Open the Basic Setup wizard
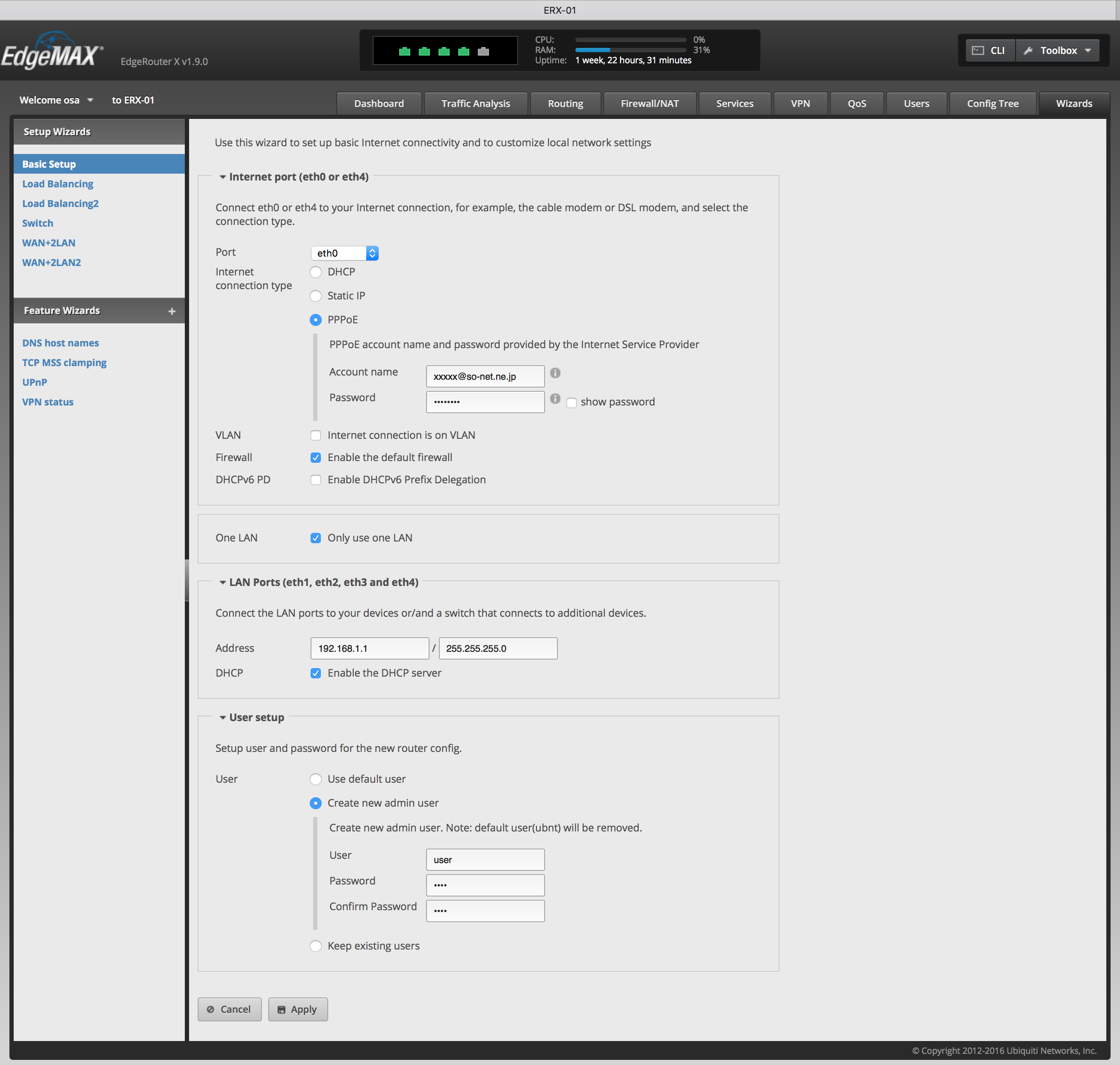The width and height of the screenshot is (1120, 1065). point(99,164)
